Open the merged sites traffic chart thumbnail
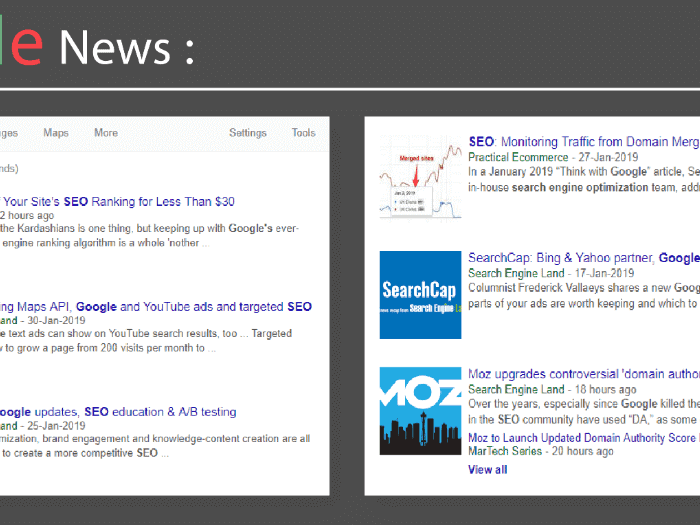The height and width of the screenshot is (525, 700). point(421,178)
